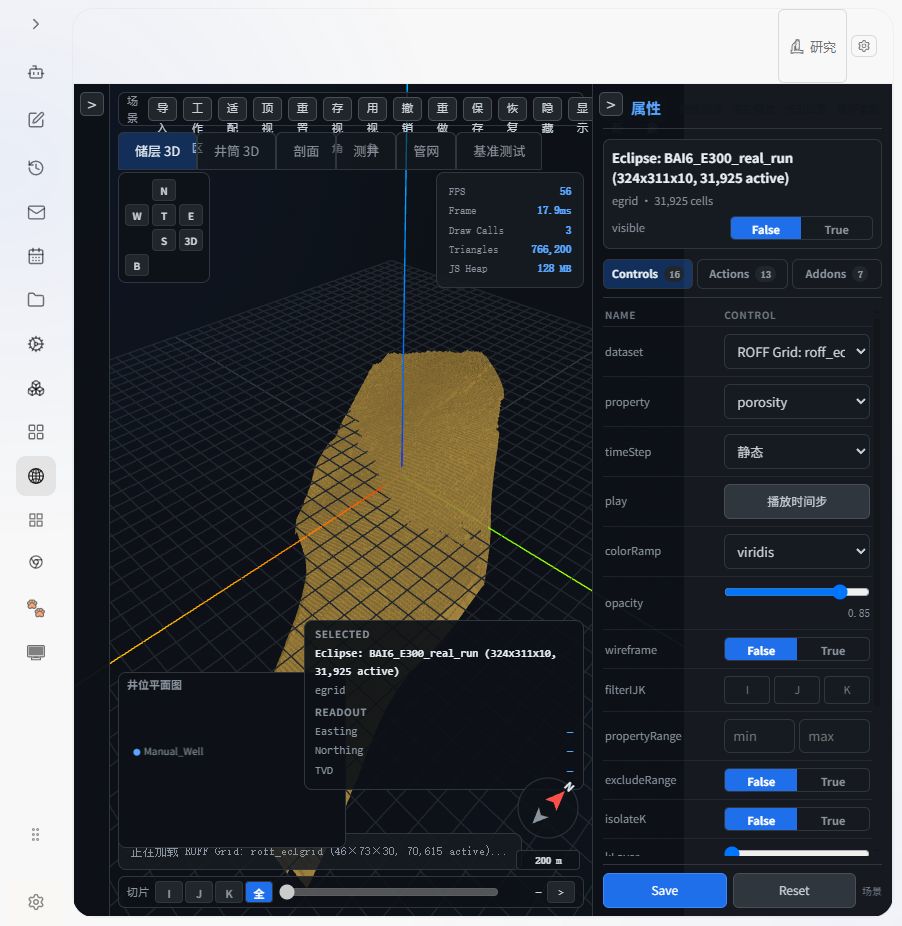Click the slice position slider handle
Screen dimensions: 902x926
click(x=287, y=892)
